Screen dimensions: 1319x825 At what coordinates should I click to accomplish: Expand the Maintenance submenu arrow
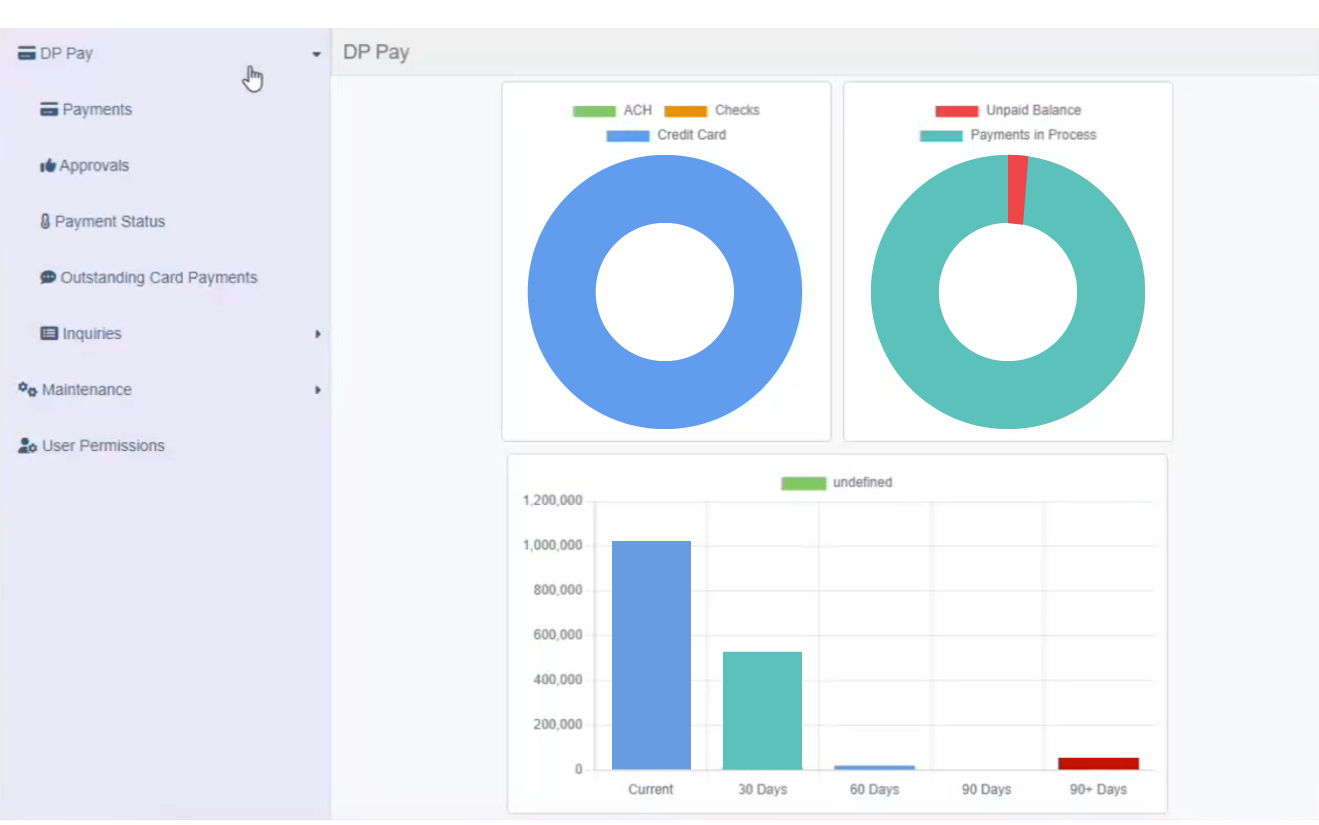click(x=317, y=390)
